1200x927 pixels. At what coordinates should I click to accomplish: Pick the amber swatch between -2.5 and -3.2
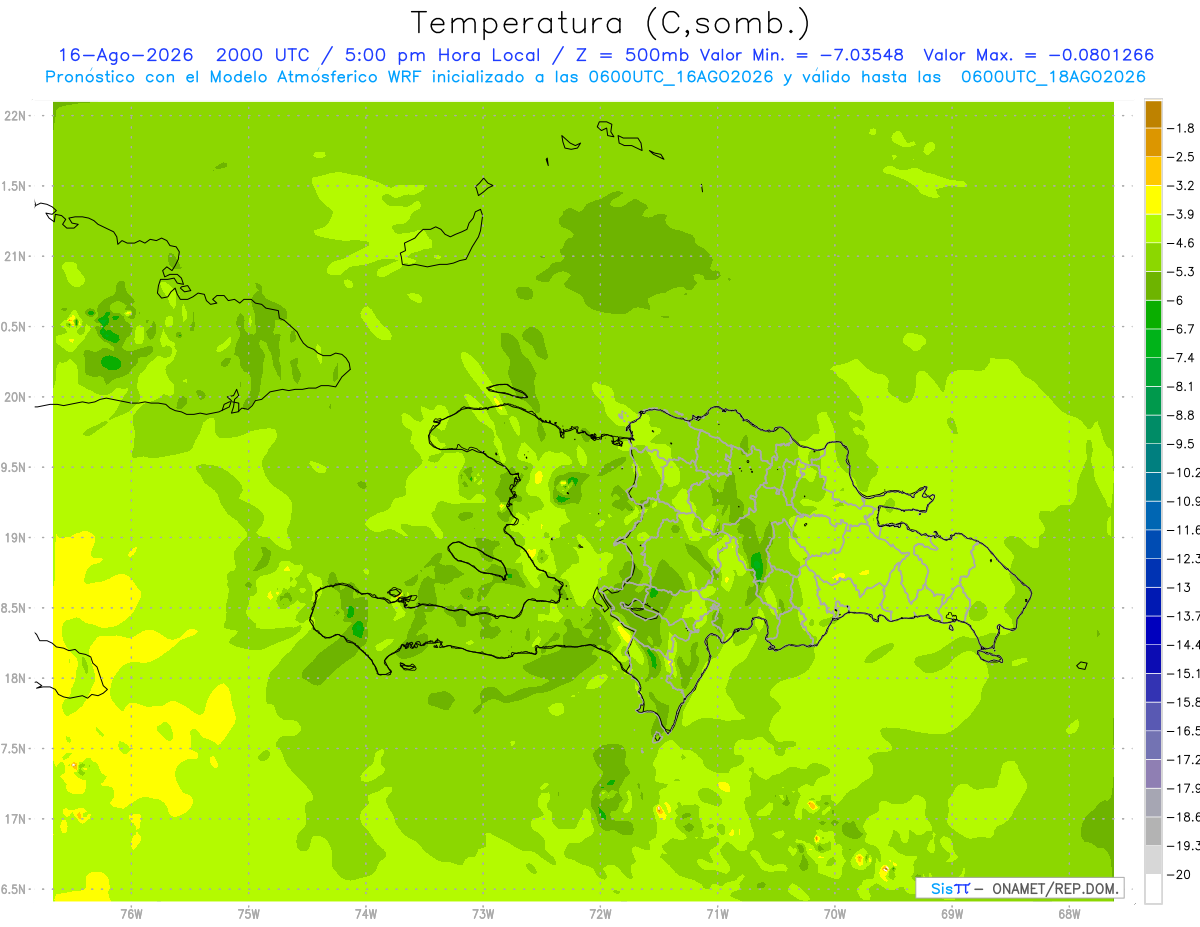[x=1153, y=172]
